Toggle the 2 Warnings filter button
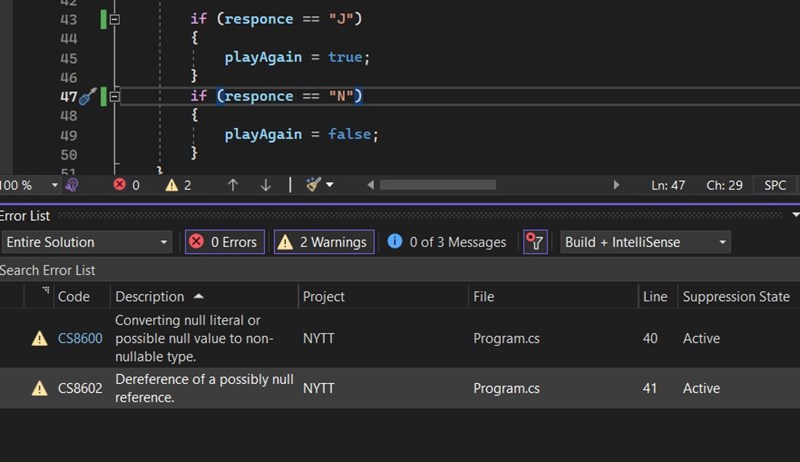This screenshot has width=800, height=462. (324, 242)
